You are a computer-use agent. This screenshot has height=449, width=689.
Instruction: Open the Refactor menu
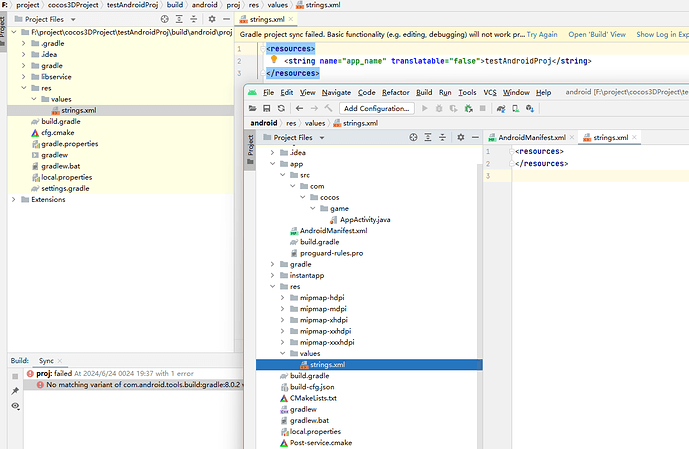click(395, 92)
